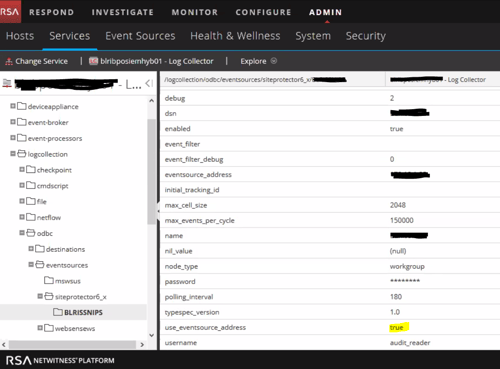Image resolution: width=500 pixels, height=369 pixels.
Task: Expand the file tree node
Action: 22,201
